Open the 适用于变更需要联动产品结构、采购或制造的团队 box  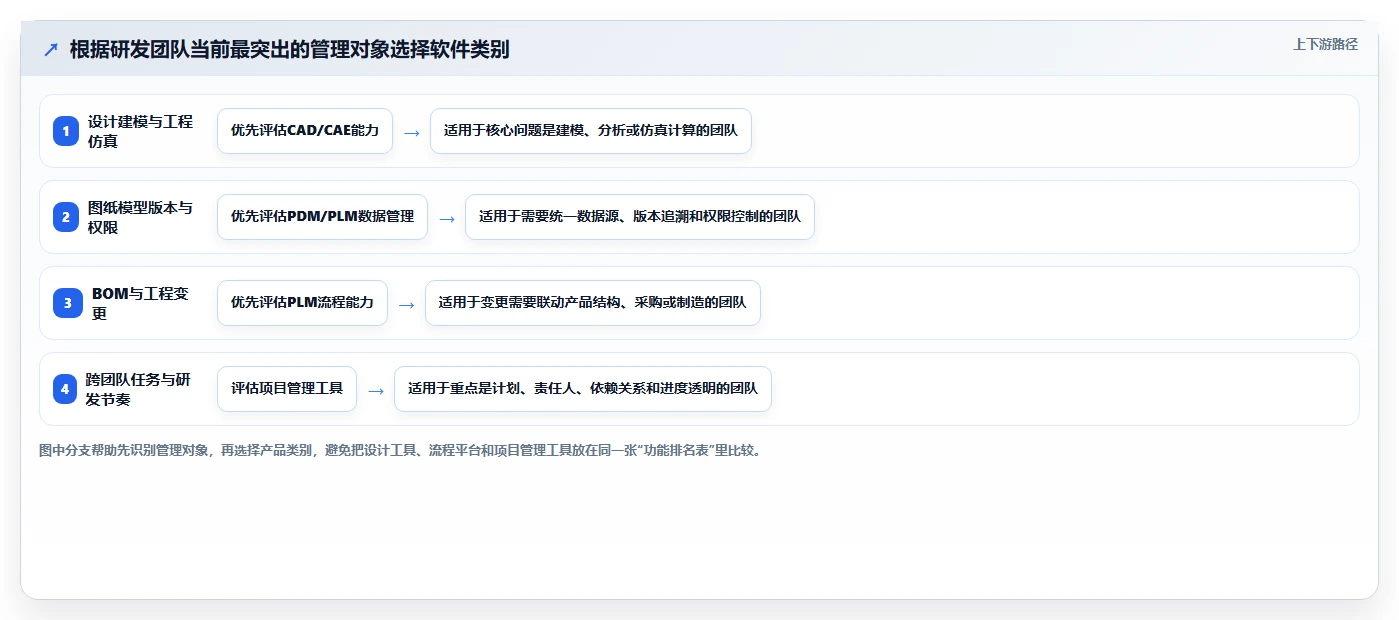coord(593,303)
